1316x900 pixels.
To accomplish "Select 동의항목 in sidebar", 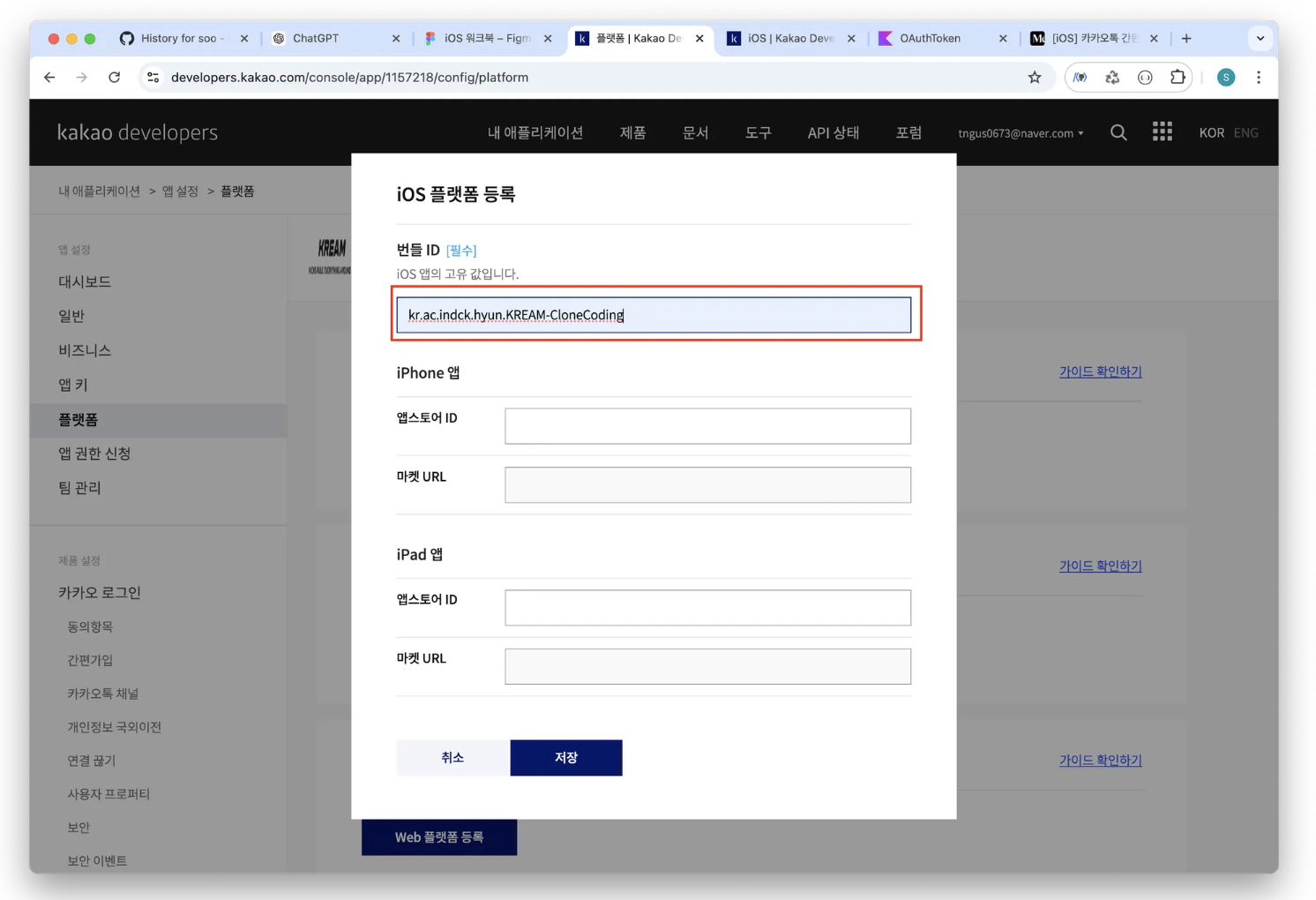I will tap(90, 626).
